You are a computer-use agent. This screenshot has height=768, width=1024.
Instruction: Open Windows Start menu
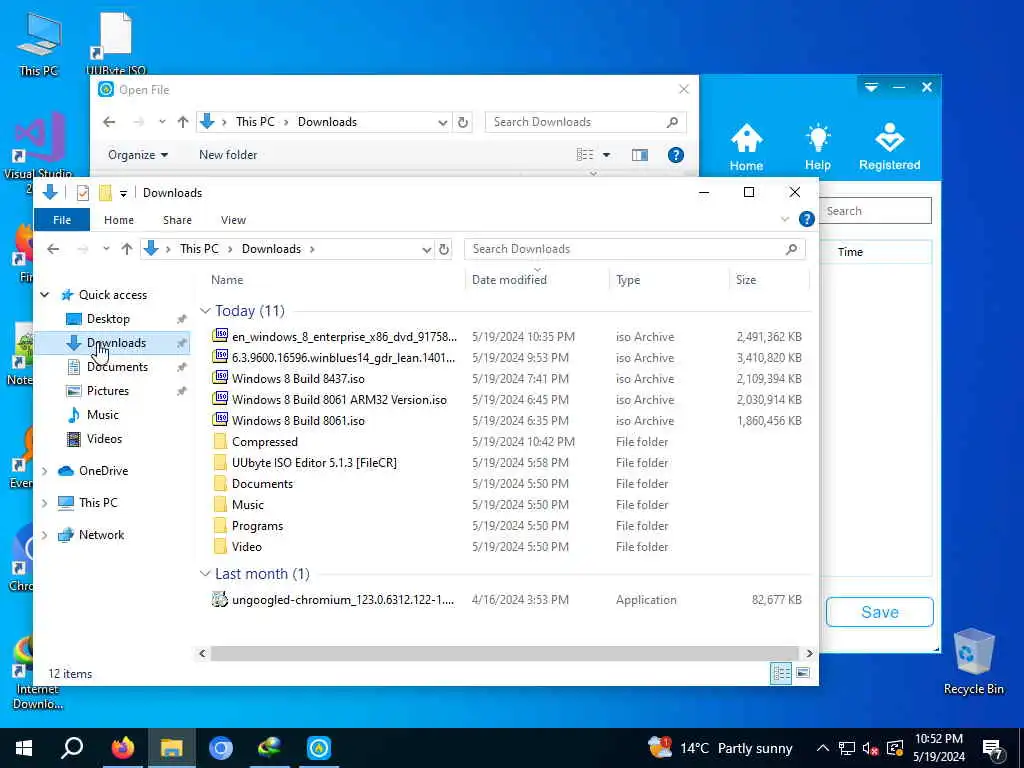click(24, 748)
